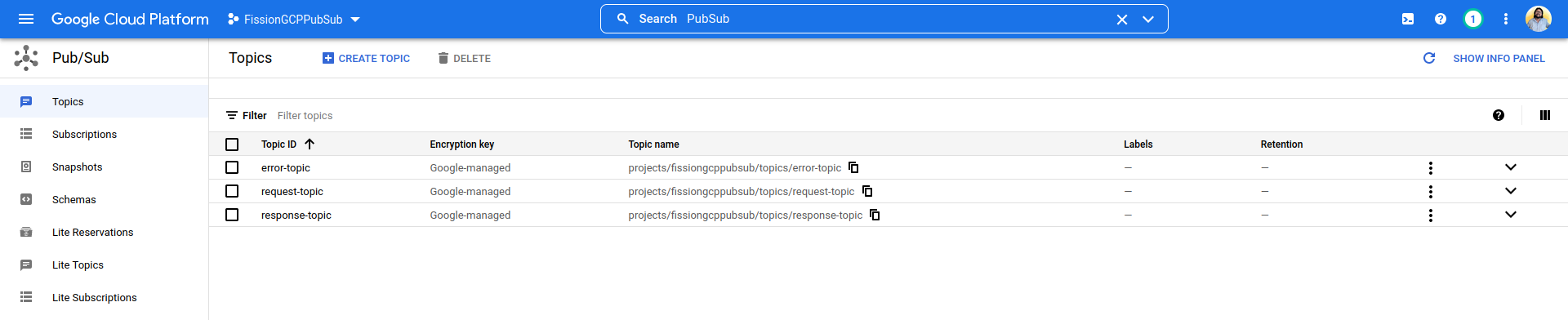Click SHOW INFO PANEL
The image size is (1568, 320).
pyautogui.click(x=1499, y=59)
